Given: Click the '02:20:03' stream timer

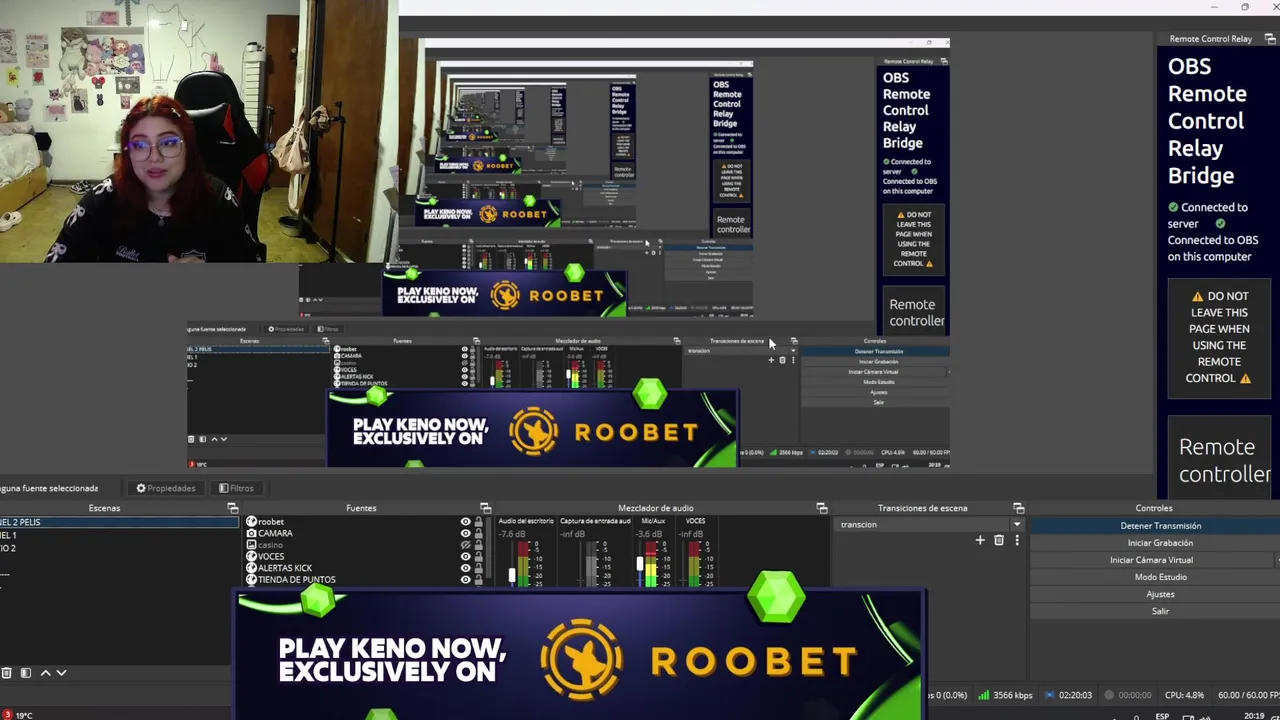Looking at the screenshot, I should (1075, 695).
